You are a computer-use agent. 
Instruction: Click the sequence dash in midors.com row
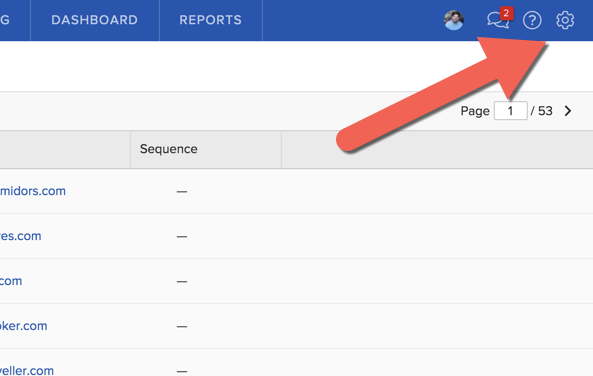coord(182,192)
